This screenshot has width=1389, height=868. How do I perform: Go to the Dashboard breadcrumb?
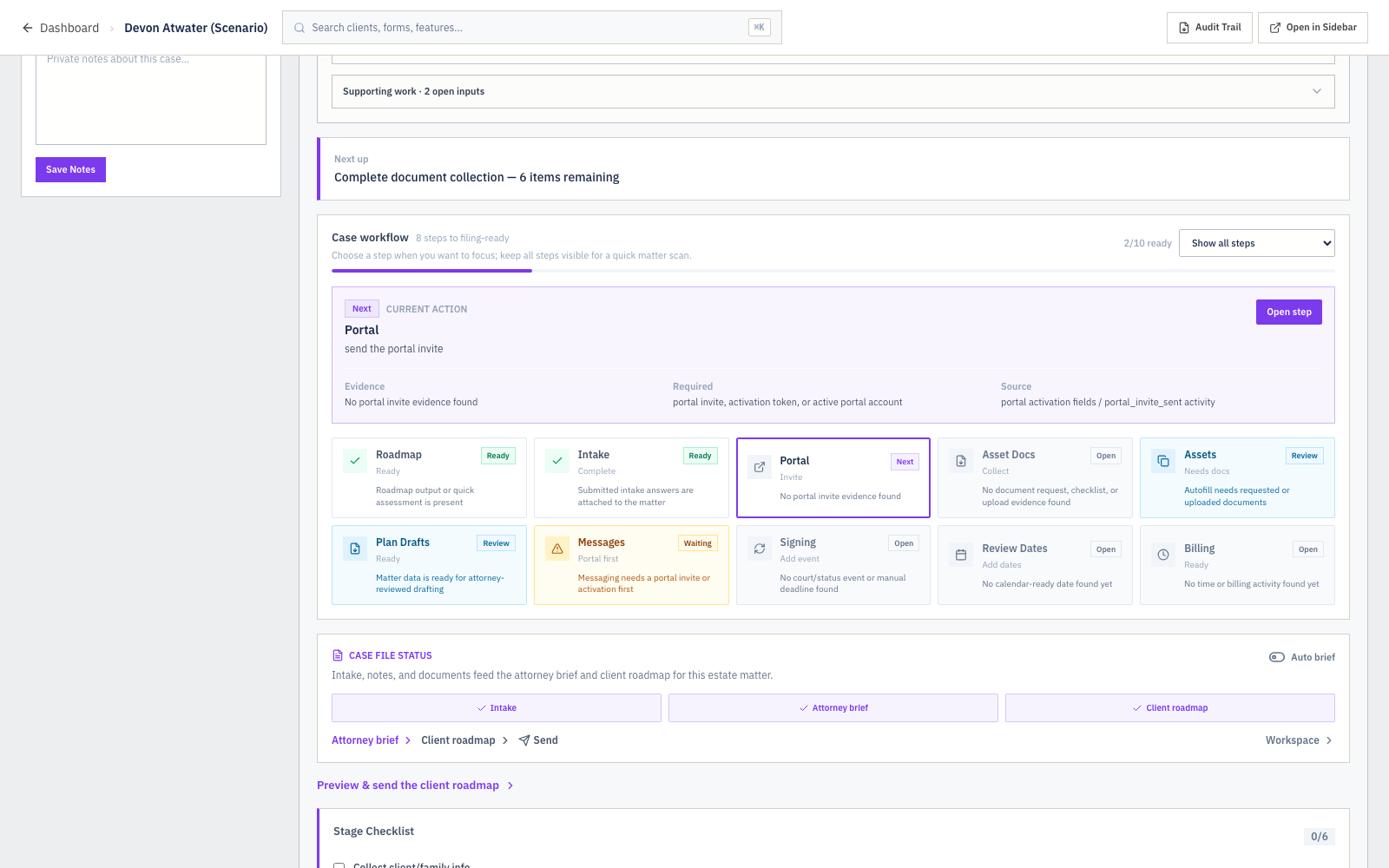tap(69, 28)
